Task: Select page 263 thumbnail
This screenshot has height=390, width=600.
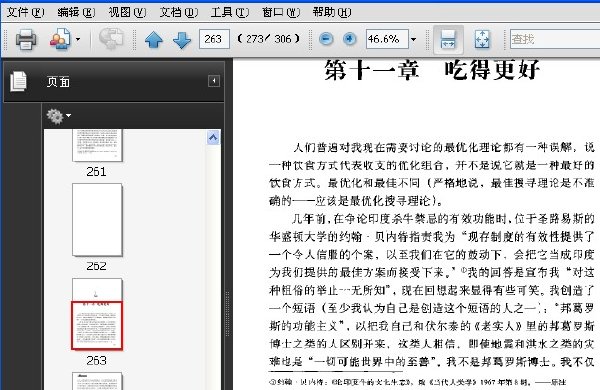Action: pos(97,314)
